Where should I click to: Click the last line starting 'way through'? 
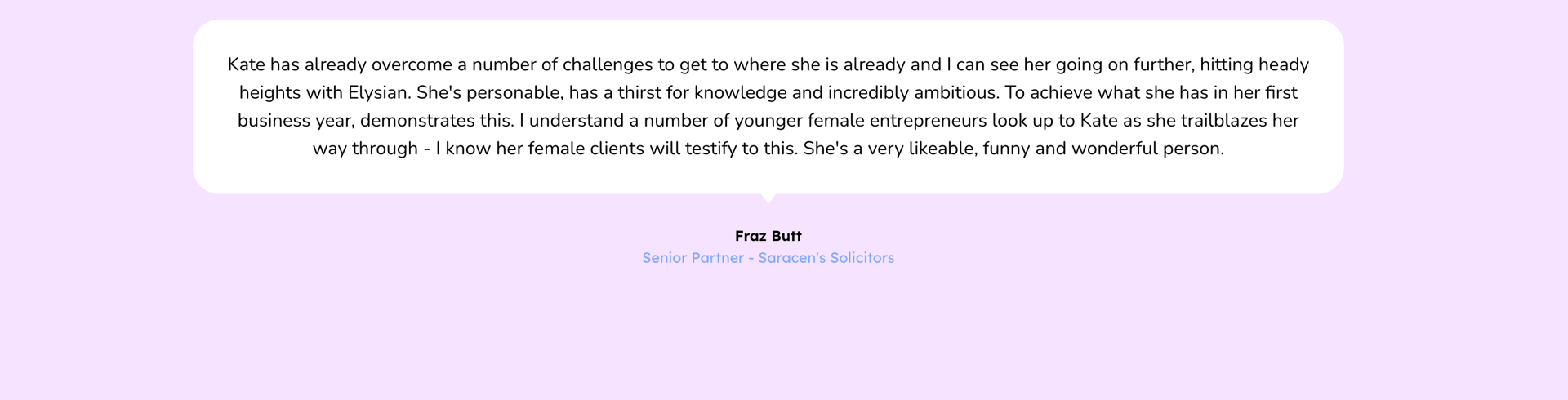(768, 149)
